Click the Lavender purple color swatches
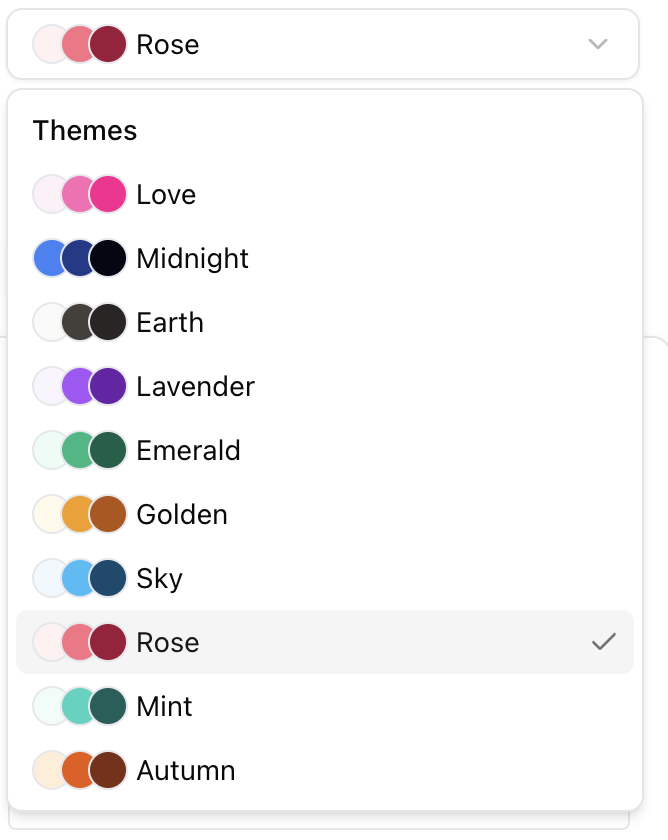Viewport: 668px width, 840px height. point(79,386)
